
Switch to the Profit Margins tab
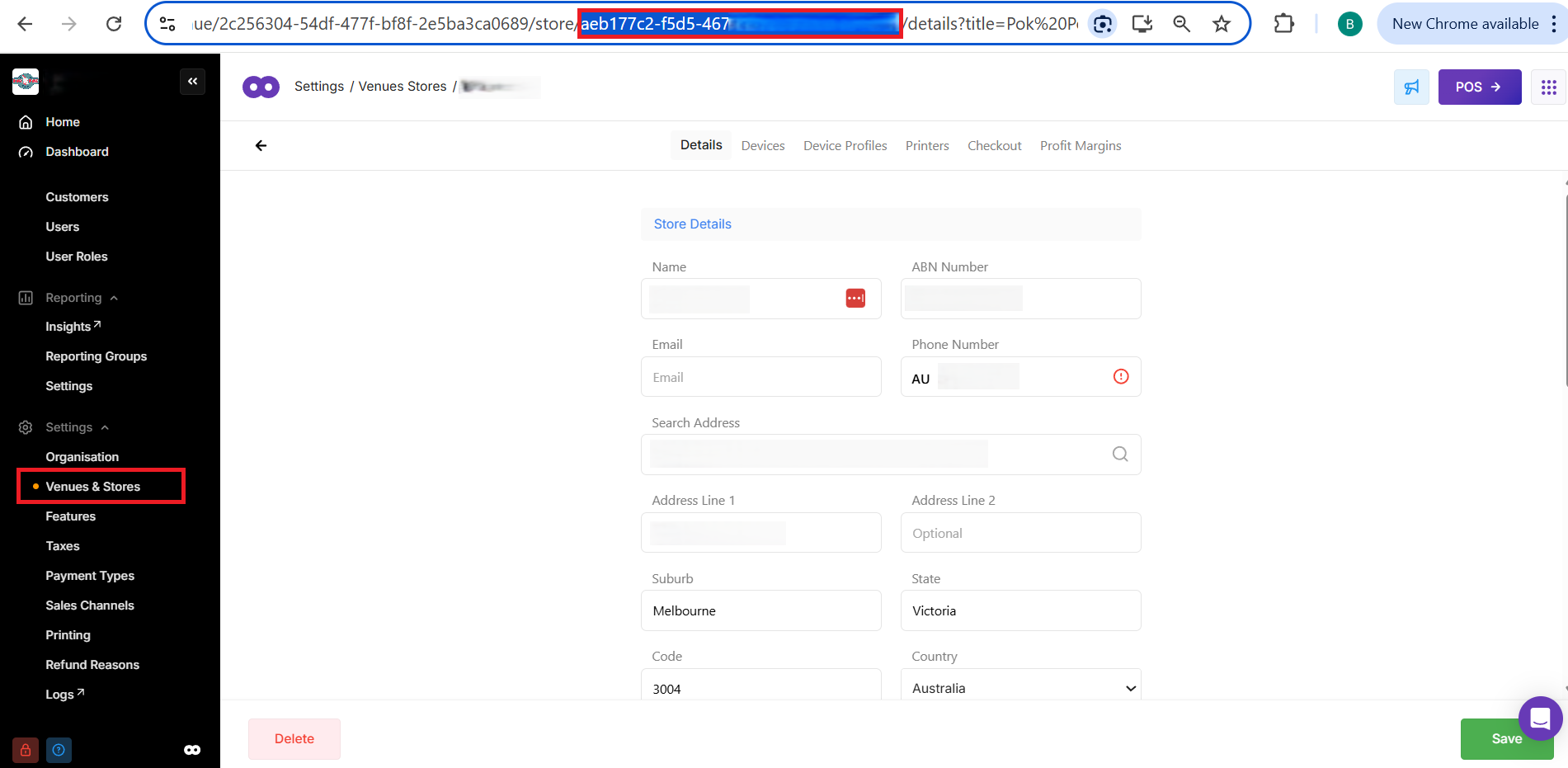(1081, 146)
